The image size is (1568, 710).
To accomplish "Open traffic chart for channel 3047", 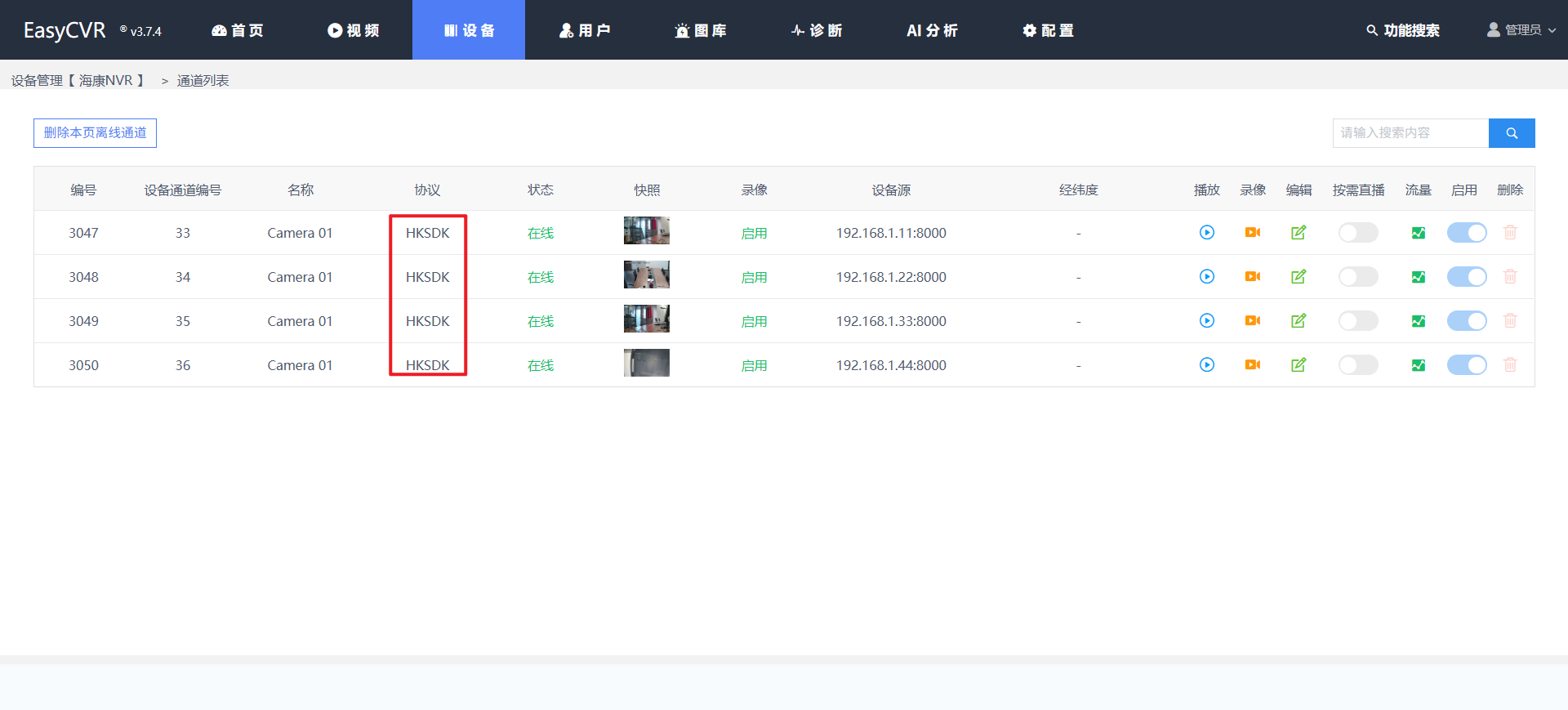I will click(x=1418, y=233).
